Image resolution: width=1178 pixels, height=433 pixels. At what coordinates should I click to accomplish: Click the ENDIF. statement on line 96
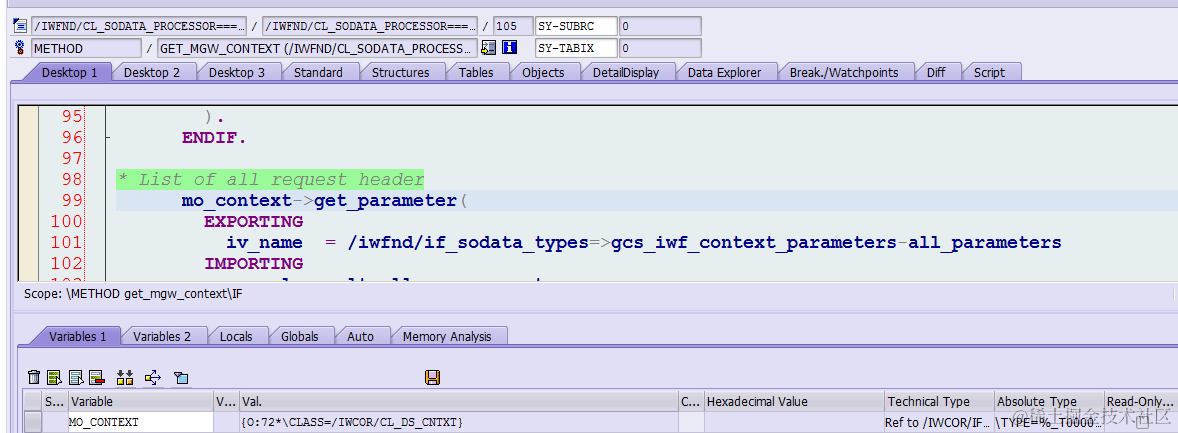coord(214,138)
